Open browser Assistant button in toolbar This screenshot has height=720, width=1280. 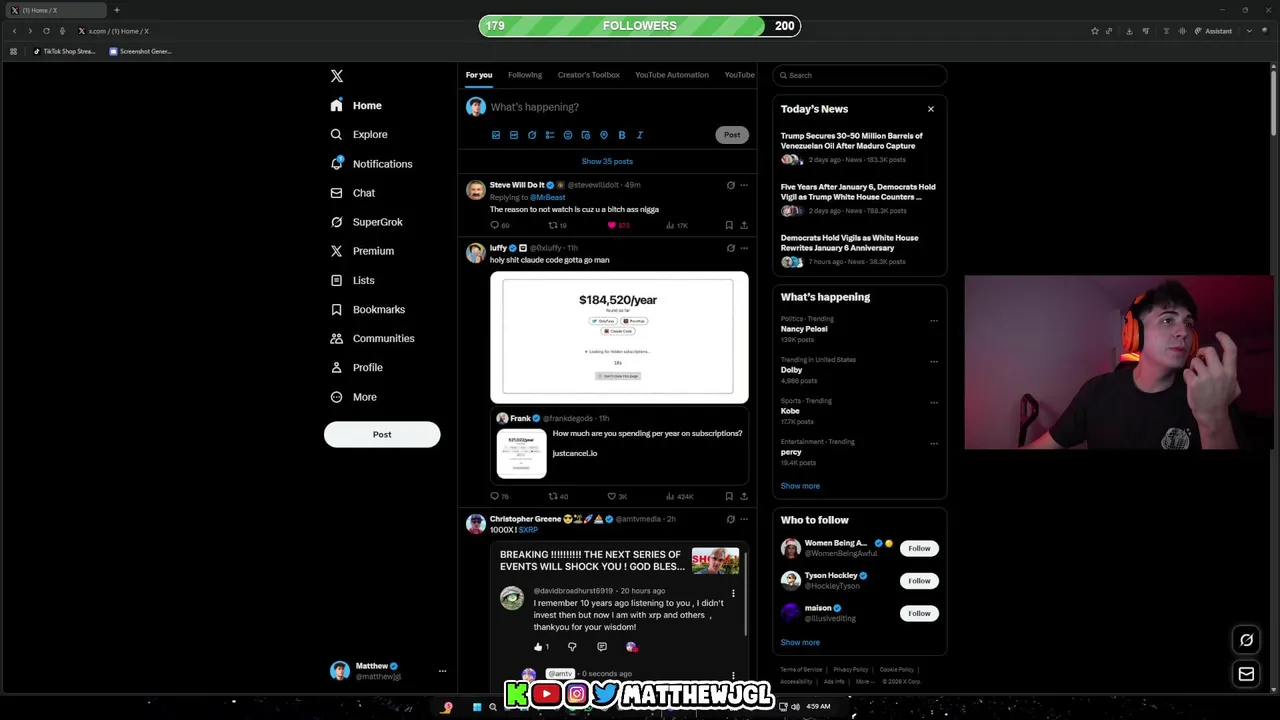1213,31
